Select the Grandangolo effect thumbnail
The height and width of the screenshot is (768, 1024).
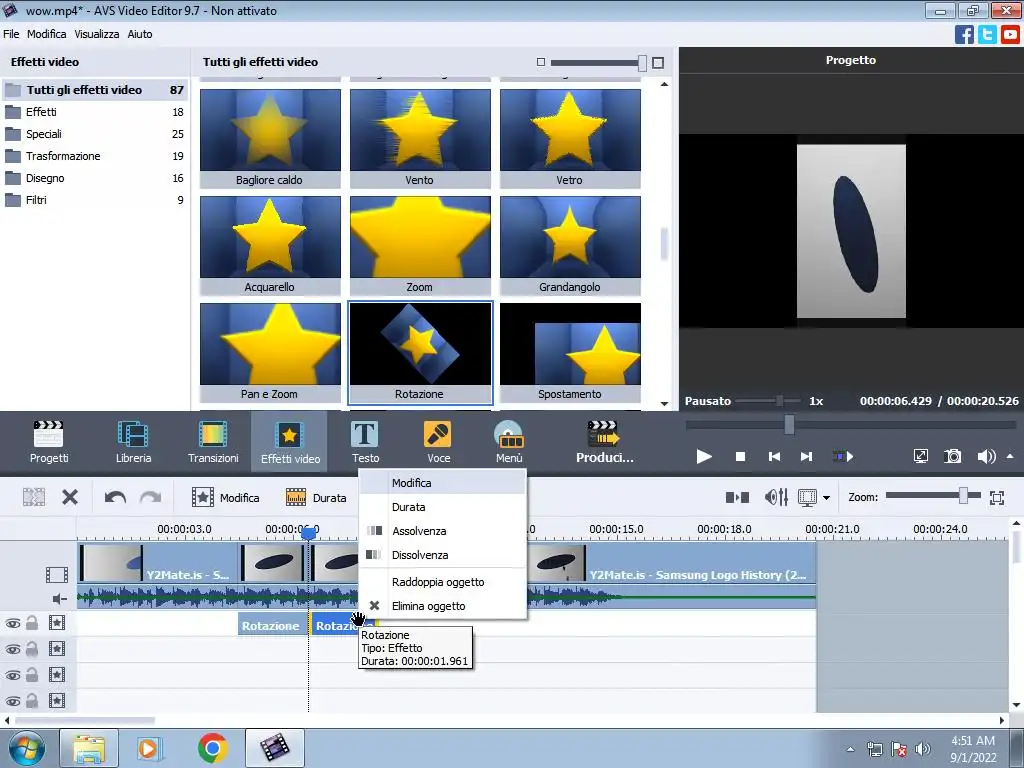click(570, 246)
